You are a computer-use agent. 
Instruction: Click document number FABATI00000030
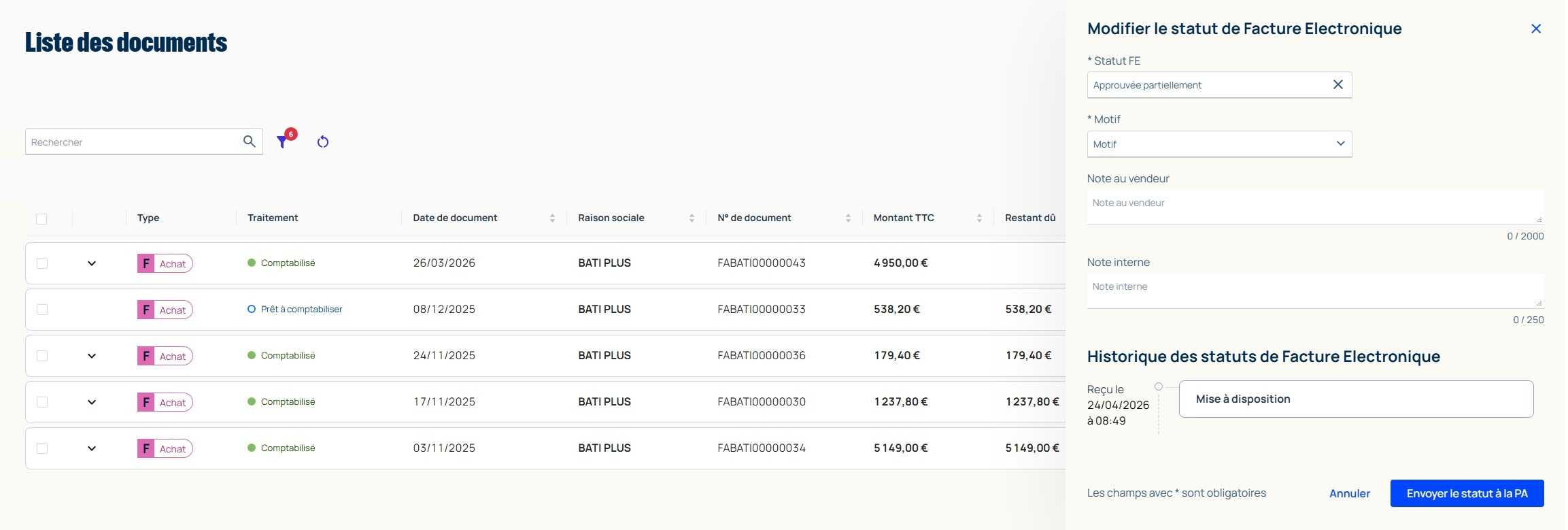coord(762,401)
